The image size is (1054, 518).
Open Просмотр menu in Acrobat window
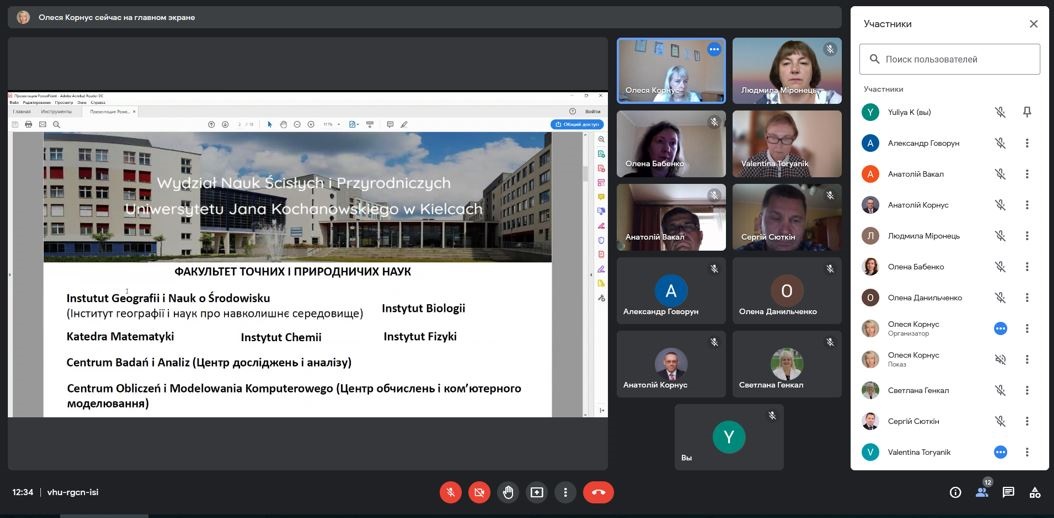pos(65,102)
